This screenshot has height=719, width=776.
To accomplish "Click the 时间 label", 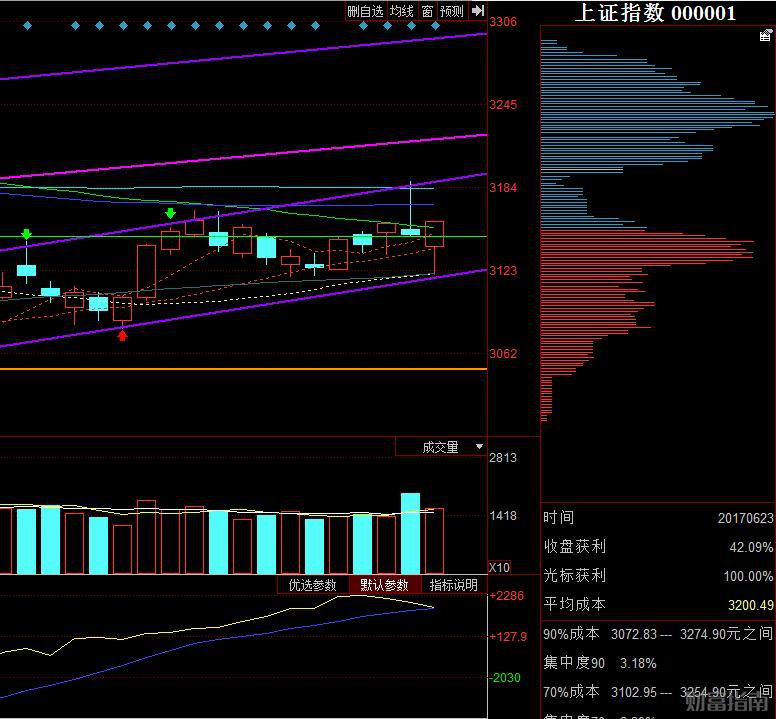I will pyautogui.click(x=559, y=518).
